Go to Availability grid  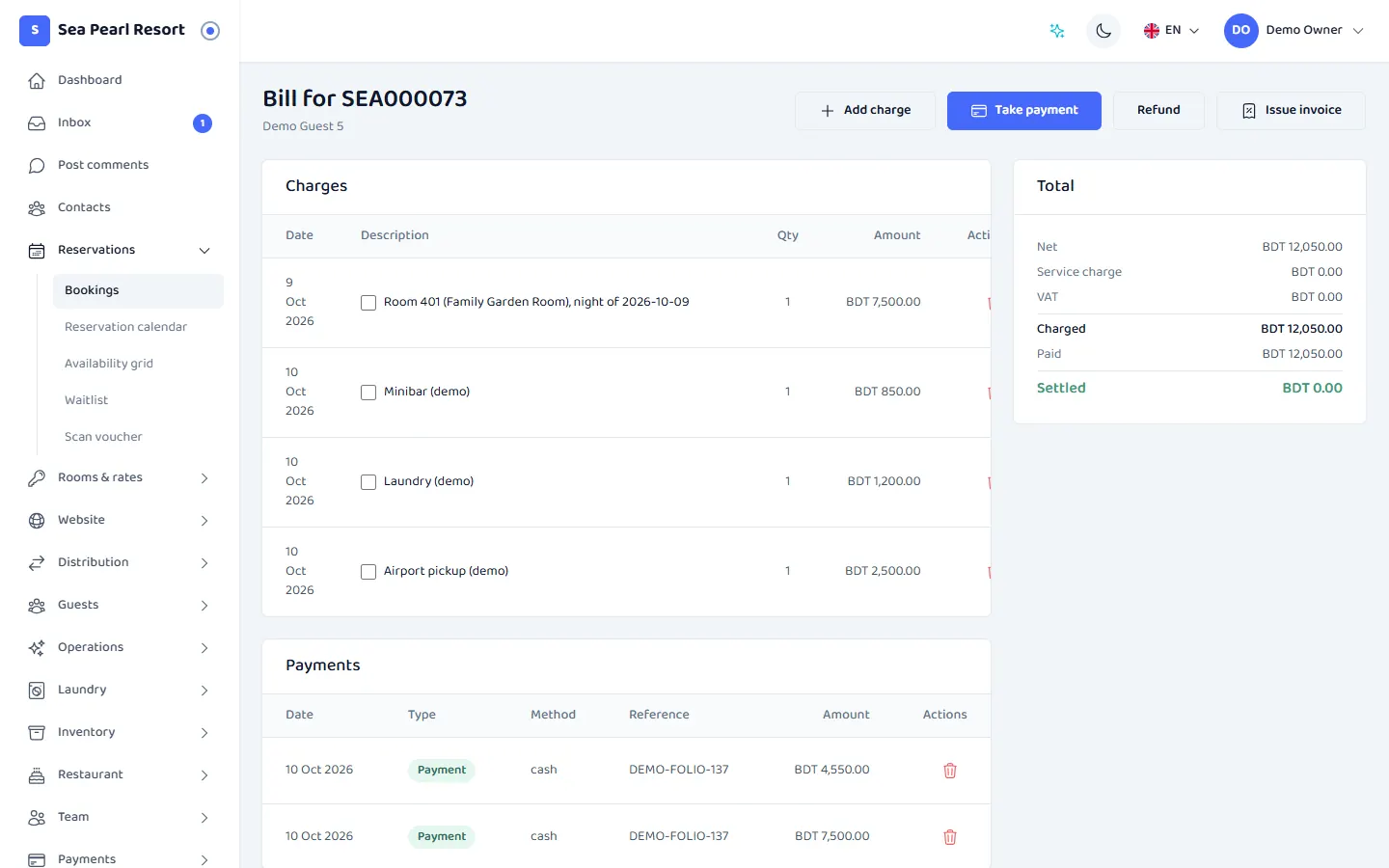click(x=138, y=365)
